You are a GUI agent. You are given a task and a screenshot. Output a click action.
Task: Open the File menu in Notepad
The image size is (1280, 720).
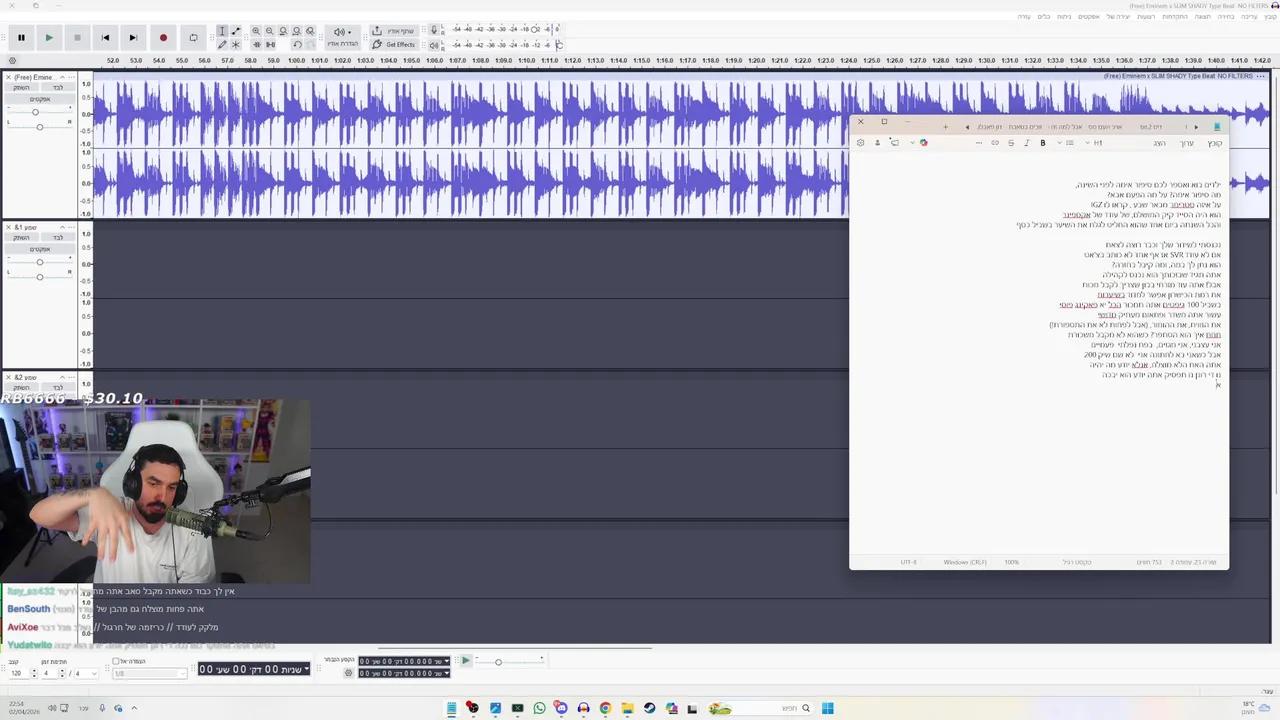tap(1215, 143)
